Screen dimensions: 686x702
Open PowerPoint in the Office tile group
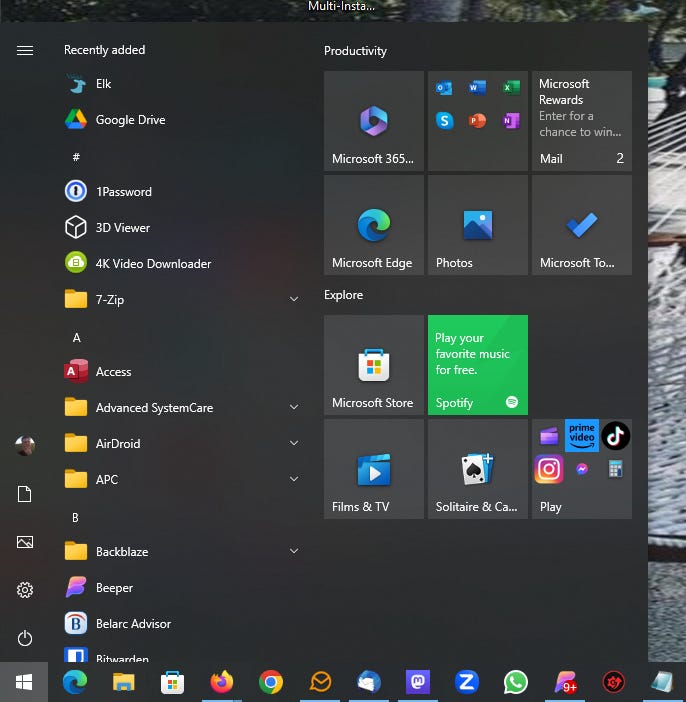pyautogui.click(x=477, y=120)
